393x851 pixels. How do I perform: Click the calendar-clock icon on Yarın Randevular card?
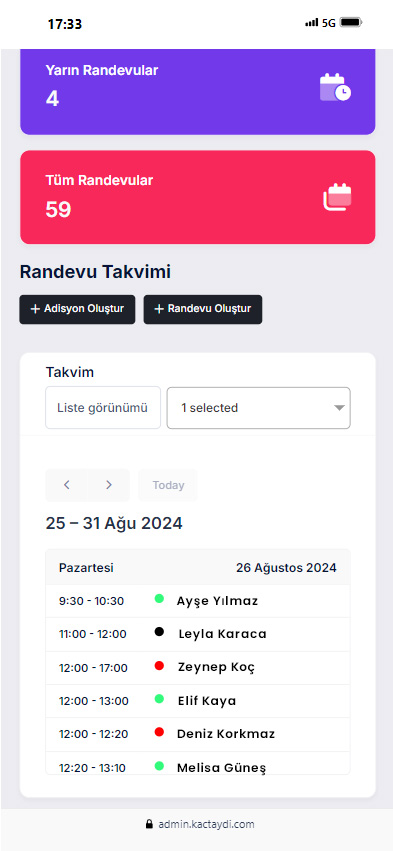coord(335,87)
